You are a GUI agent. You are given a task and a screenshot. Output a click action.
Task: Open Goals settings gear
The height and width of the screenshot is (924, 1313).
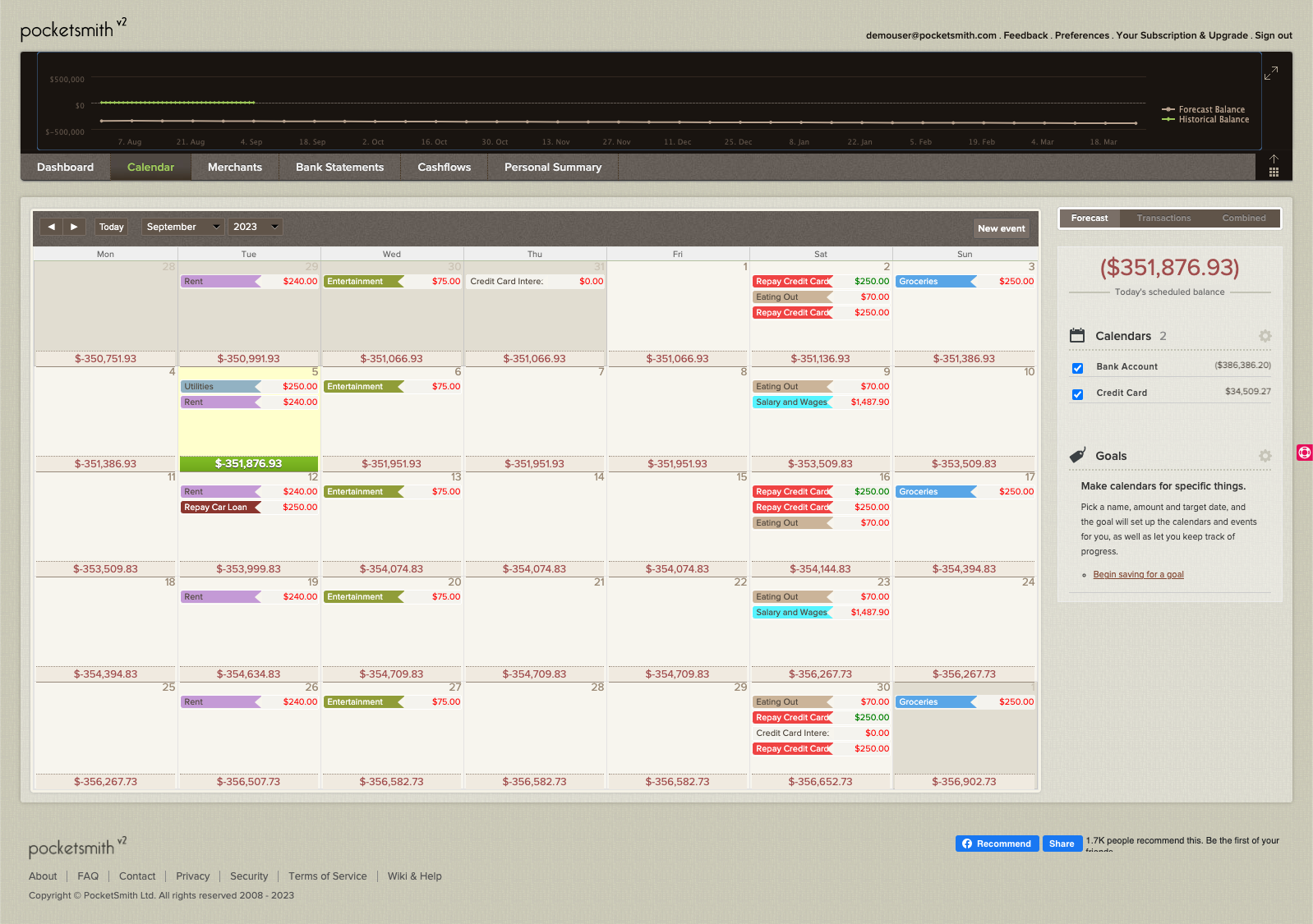1265,456
